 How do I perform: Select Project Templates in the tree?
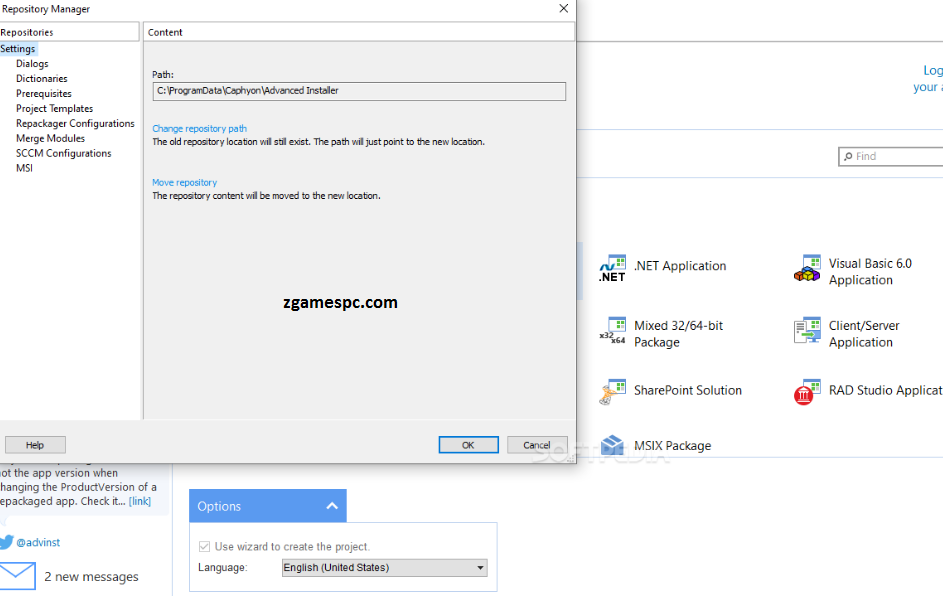(x=55, y=109)
